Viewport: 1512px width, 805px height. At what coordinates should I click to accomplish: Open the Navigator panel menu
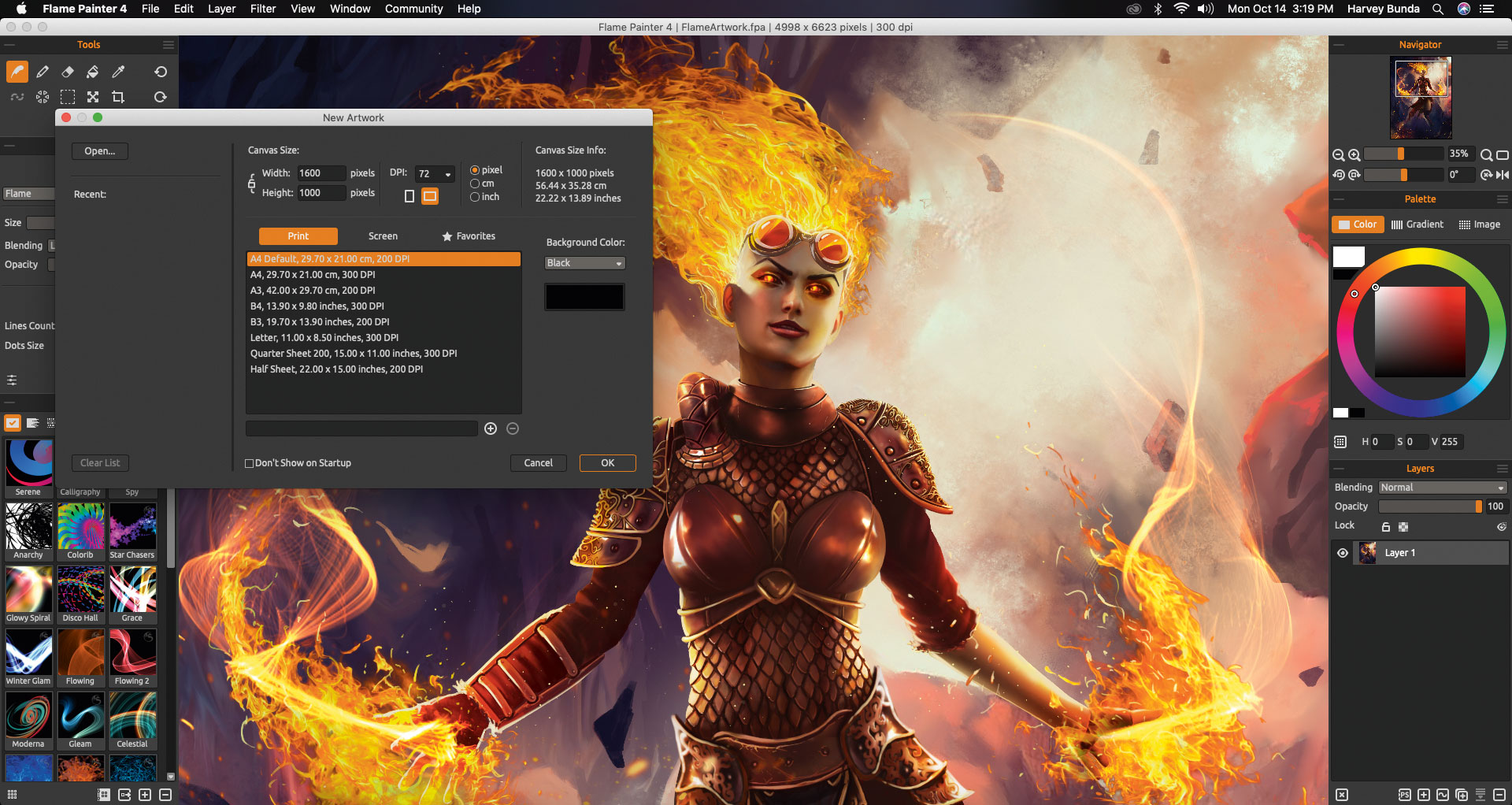1503,45
